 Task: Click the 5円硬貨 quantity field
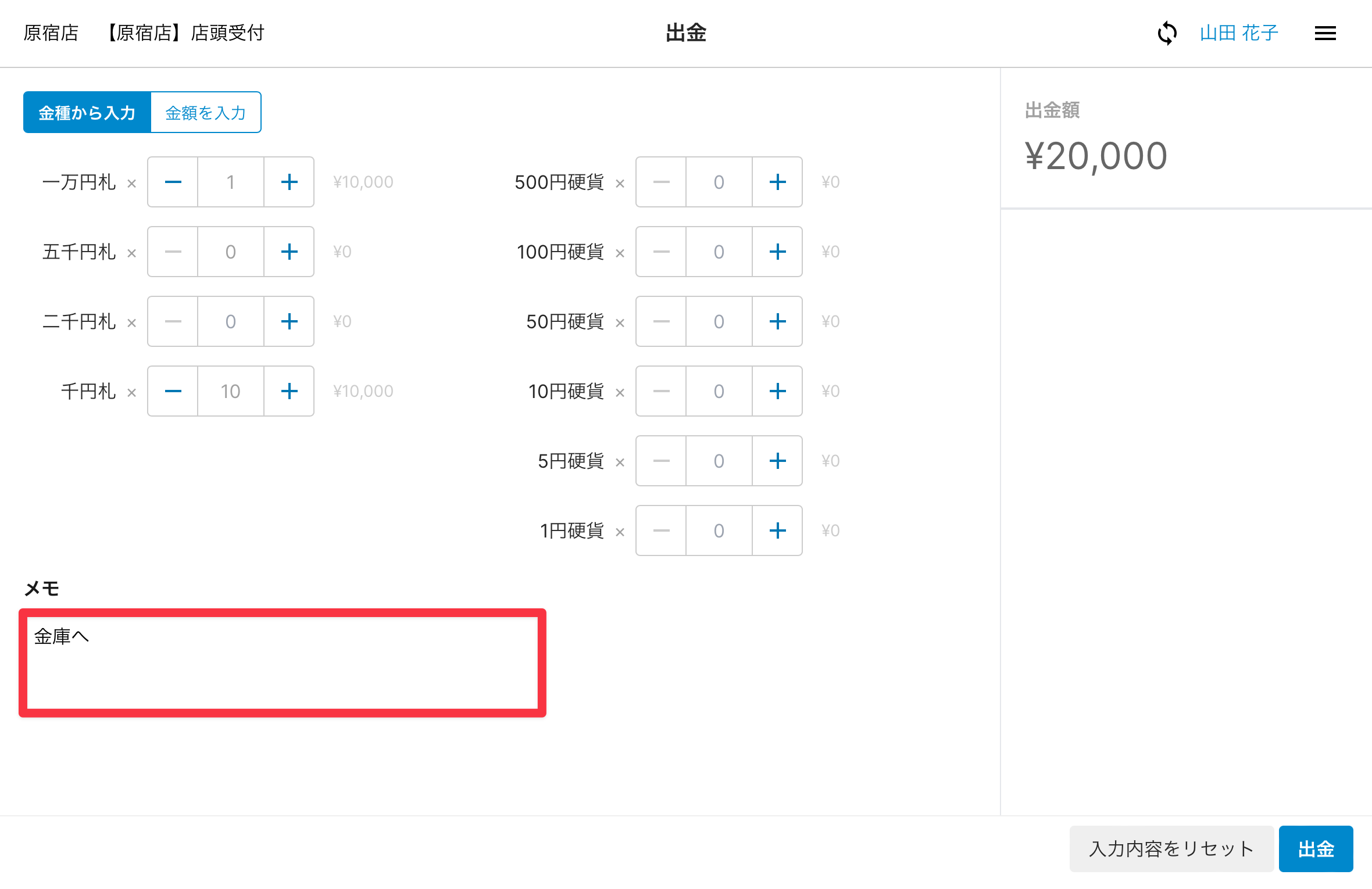[719, 461]
